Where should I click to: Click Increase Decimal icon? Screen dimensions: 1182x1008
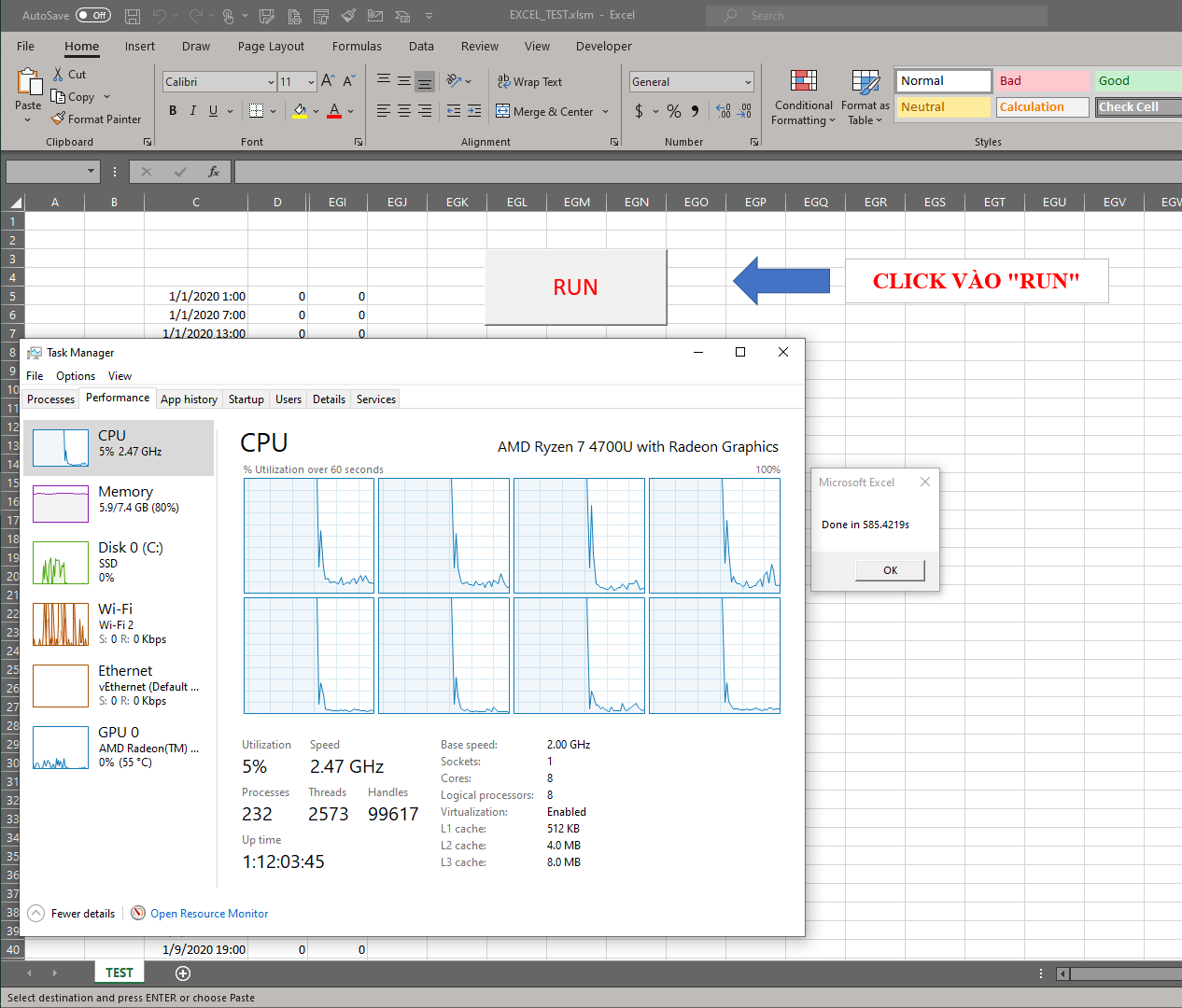(x=724, y=110)
